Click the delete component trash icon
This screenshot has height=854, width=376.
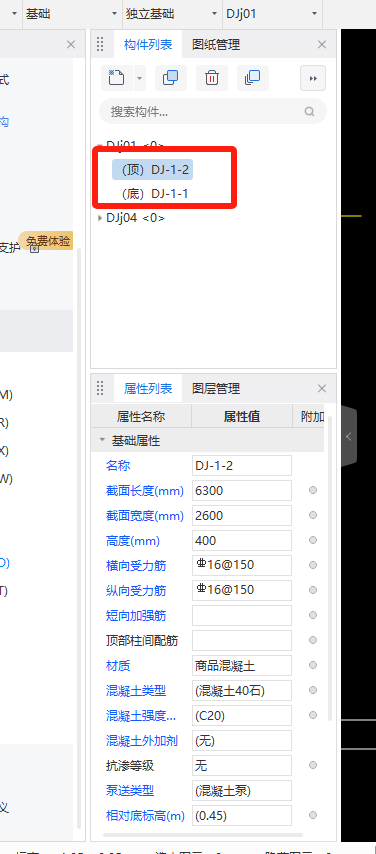pos(211,78)
